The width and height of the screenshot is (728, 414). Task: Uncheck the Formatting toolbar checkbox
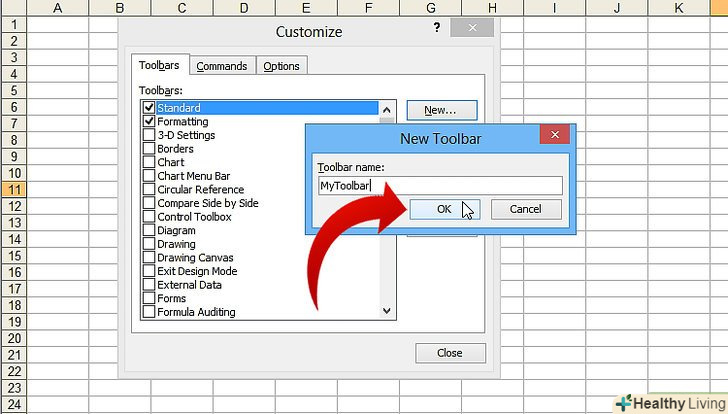(x=149, y=122)
